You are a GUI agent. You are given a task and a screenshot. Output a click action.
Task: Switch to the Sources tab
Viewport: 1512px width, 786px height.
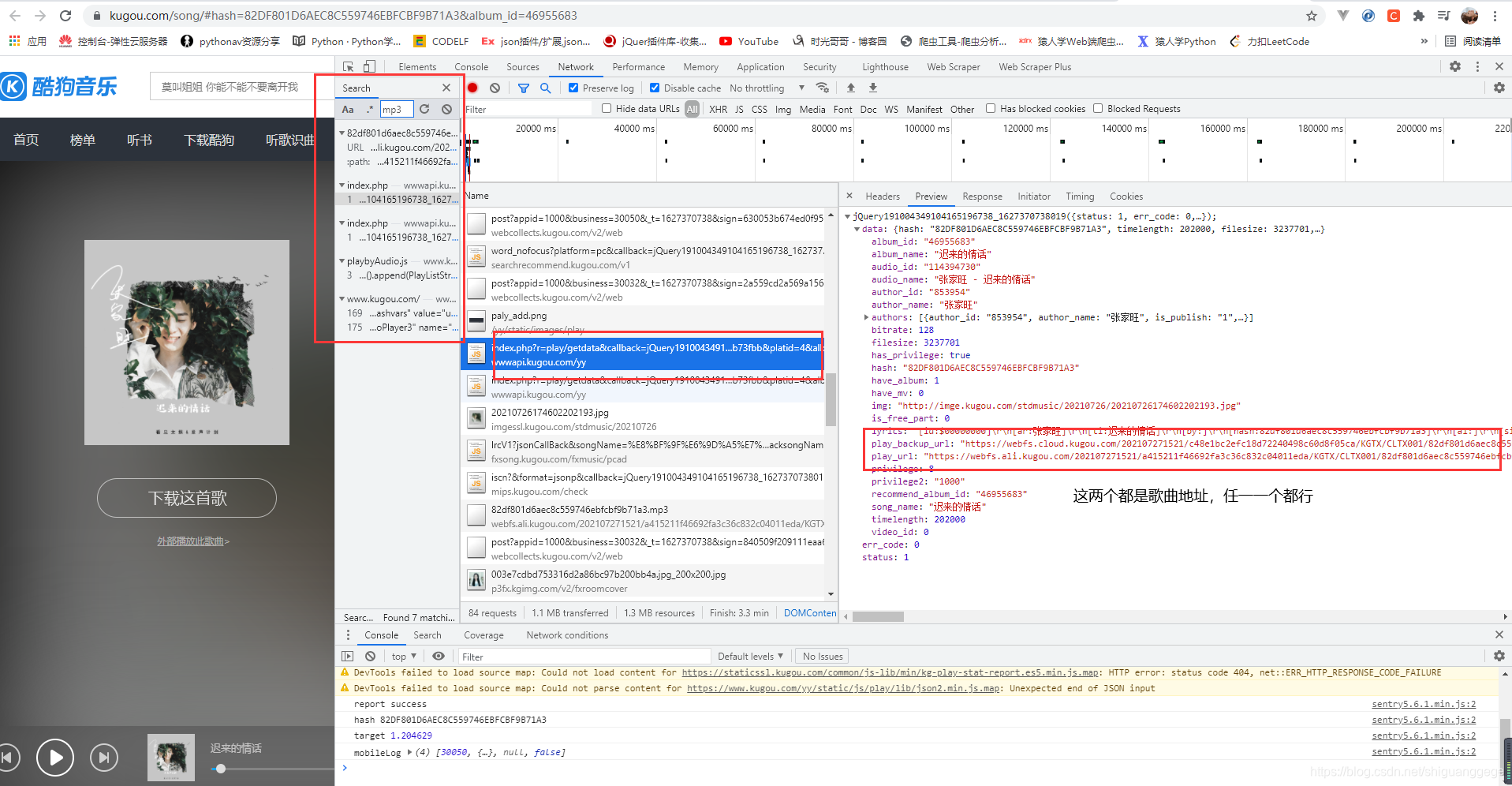tap(523, 67)
